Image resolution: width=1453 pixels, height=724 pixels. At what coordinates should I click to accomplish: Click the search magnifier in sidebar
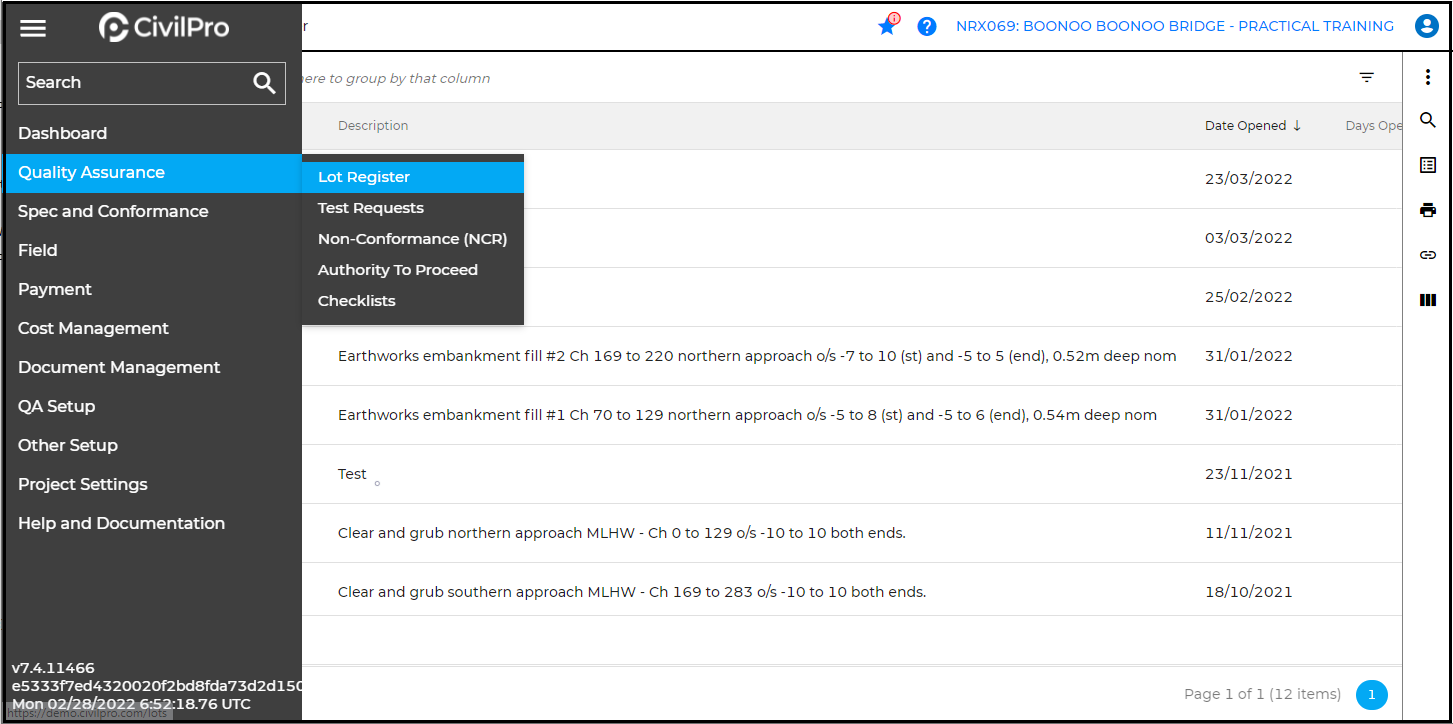(x=264, y=83)
